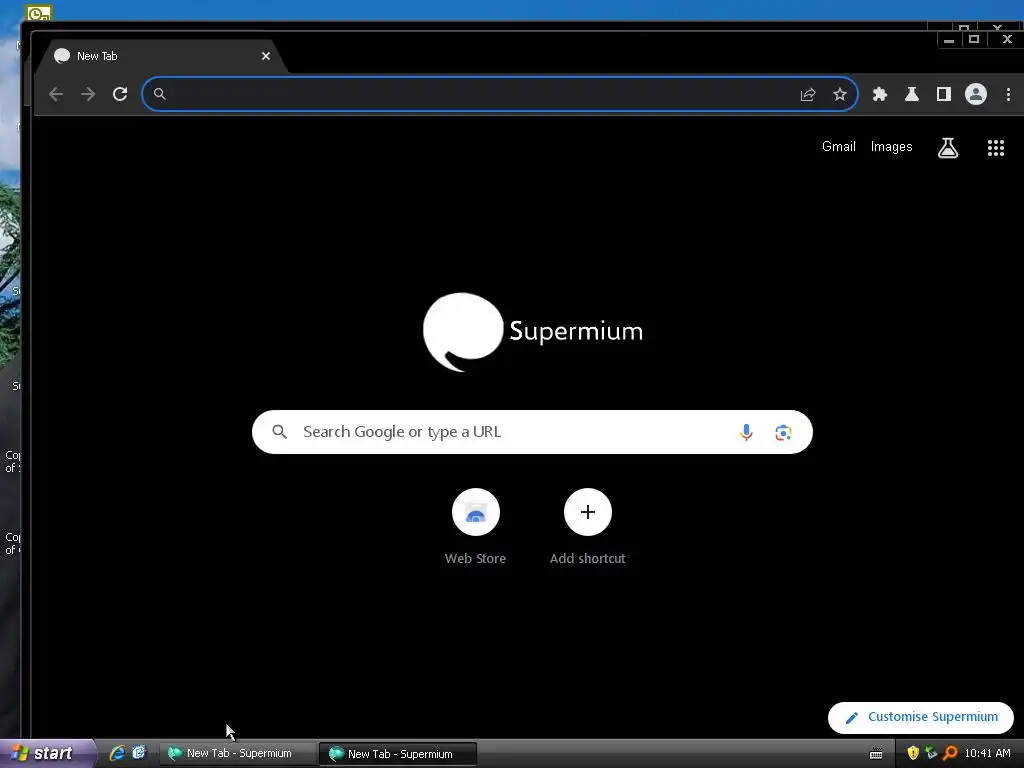The width and height of the screenshot is (1024, 768).
Task: Maximize the Supermium window
Action: (974, 40)
